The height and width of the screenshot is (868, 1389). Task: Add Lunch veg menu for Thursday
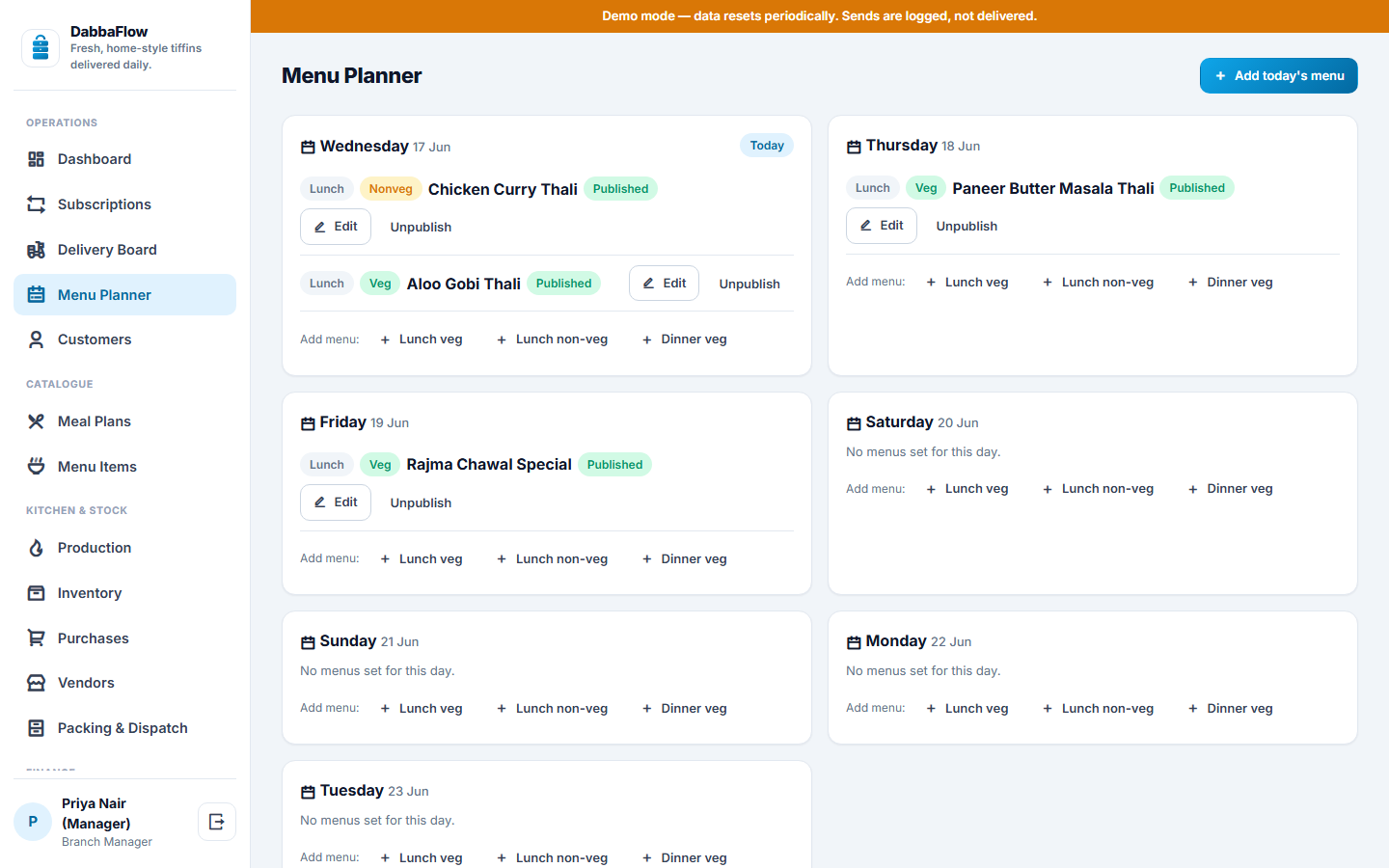[967, 283]
